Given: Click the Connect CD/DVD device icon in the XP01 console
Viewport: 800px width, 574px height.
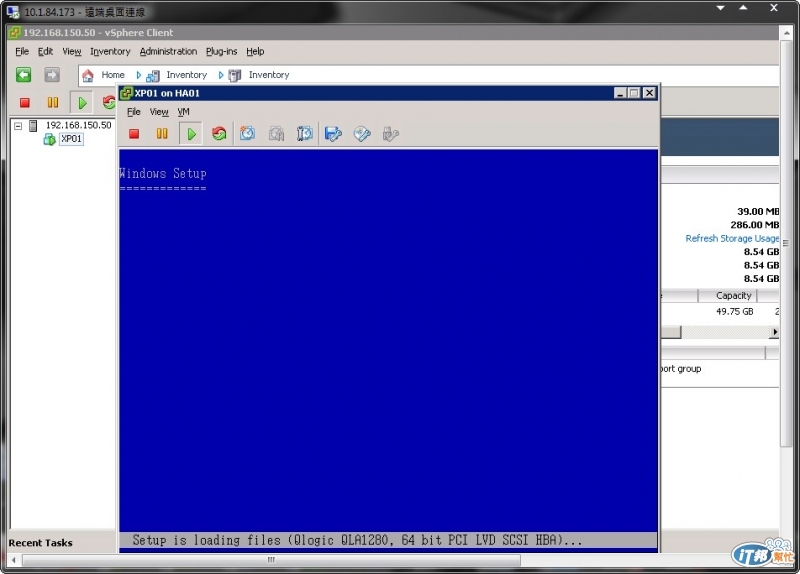Looking at the screenshot, I should [362, 134].
